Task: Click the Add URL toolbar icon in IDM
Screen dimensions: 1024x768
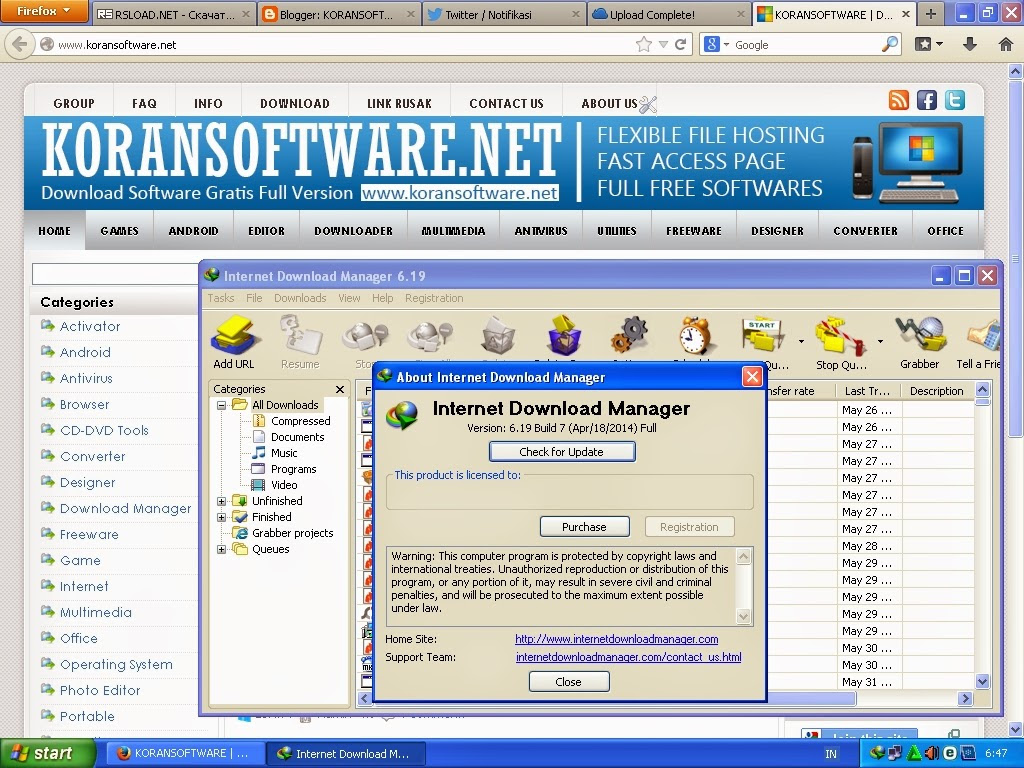Action: coord(234,343)
